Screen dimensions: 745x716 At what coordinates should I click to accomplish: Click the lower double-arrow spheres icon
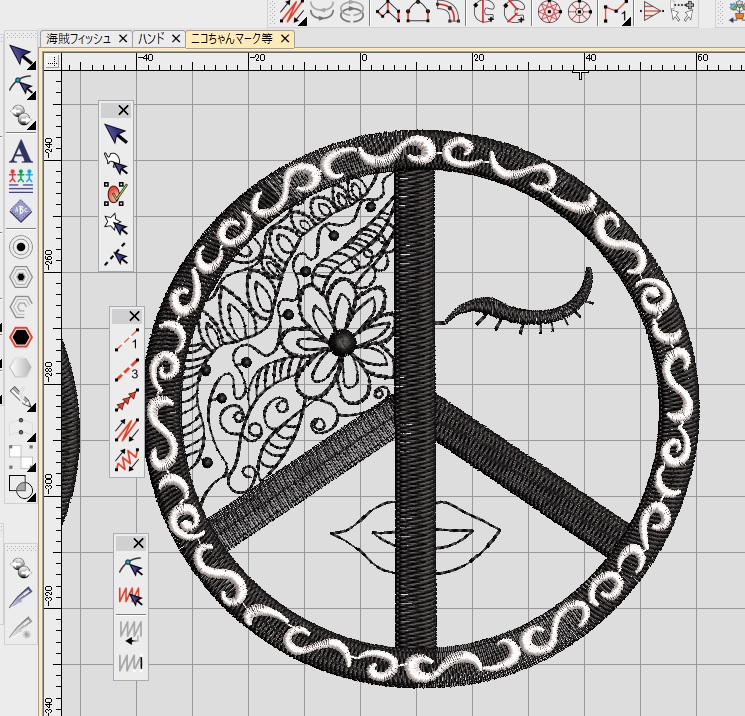21,567
